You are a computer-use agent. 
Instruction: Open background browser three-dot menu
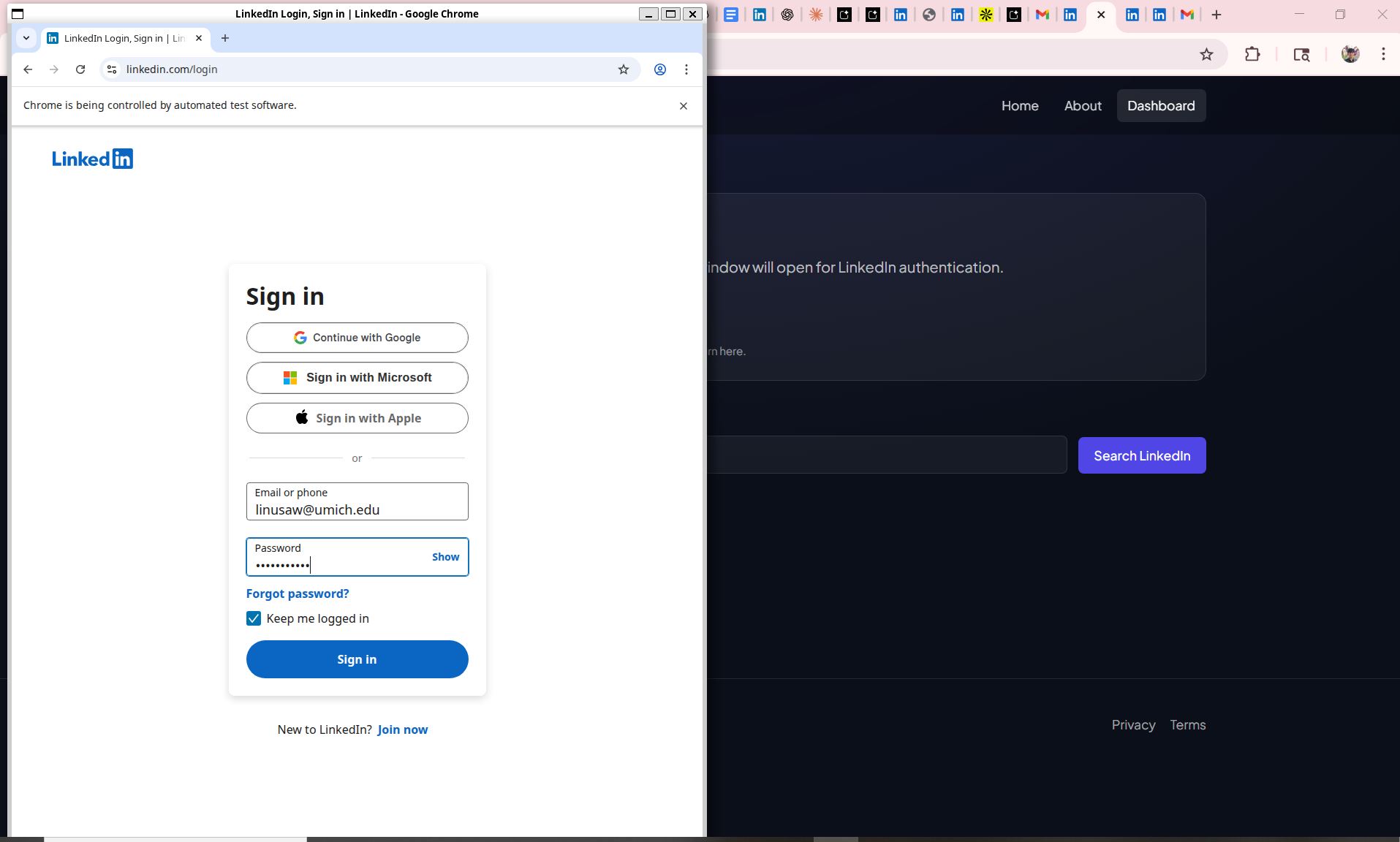(x=1383, y=54)
